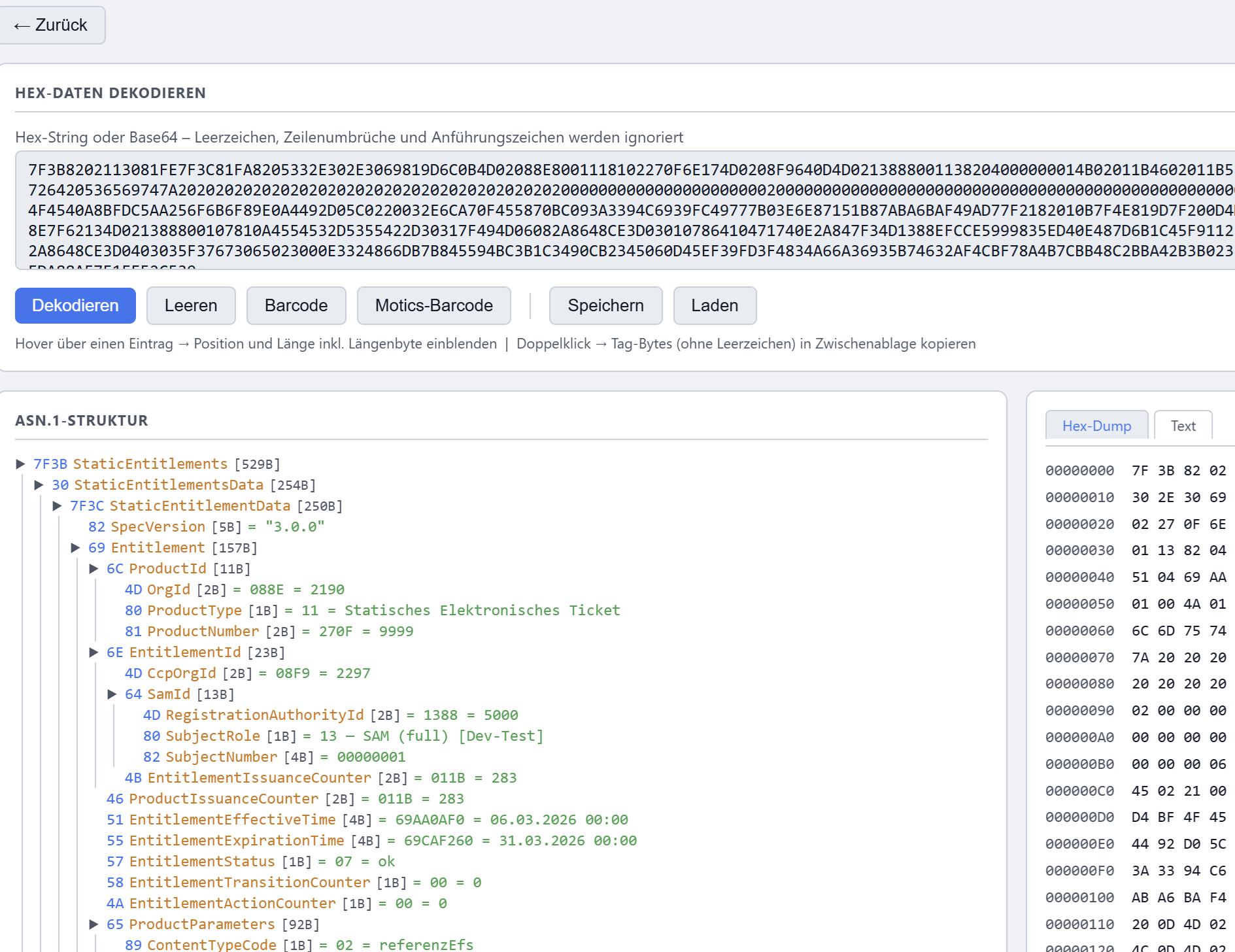Select the 82 SpecVersion "3.0.0" entry
Viewport: 1235px width, 952px height.
[x=207, y=526]
